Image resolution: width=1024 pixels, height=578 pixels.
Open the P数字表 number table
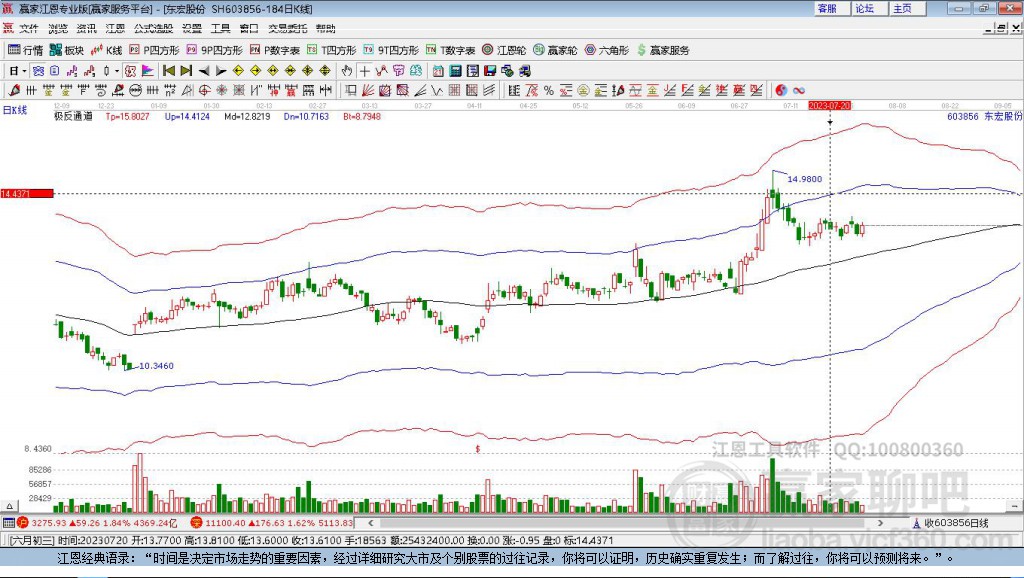pyautogui.click(x=275, y=50)
